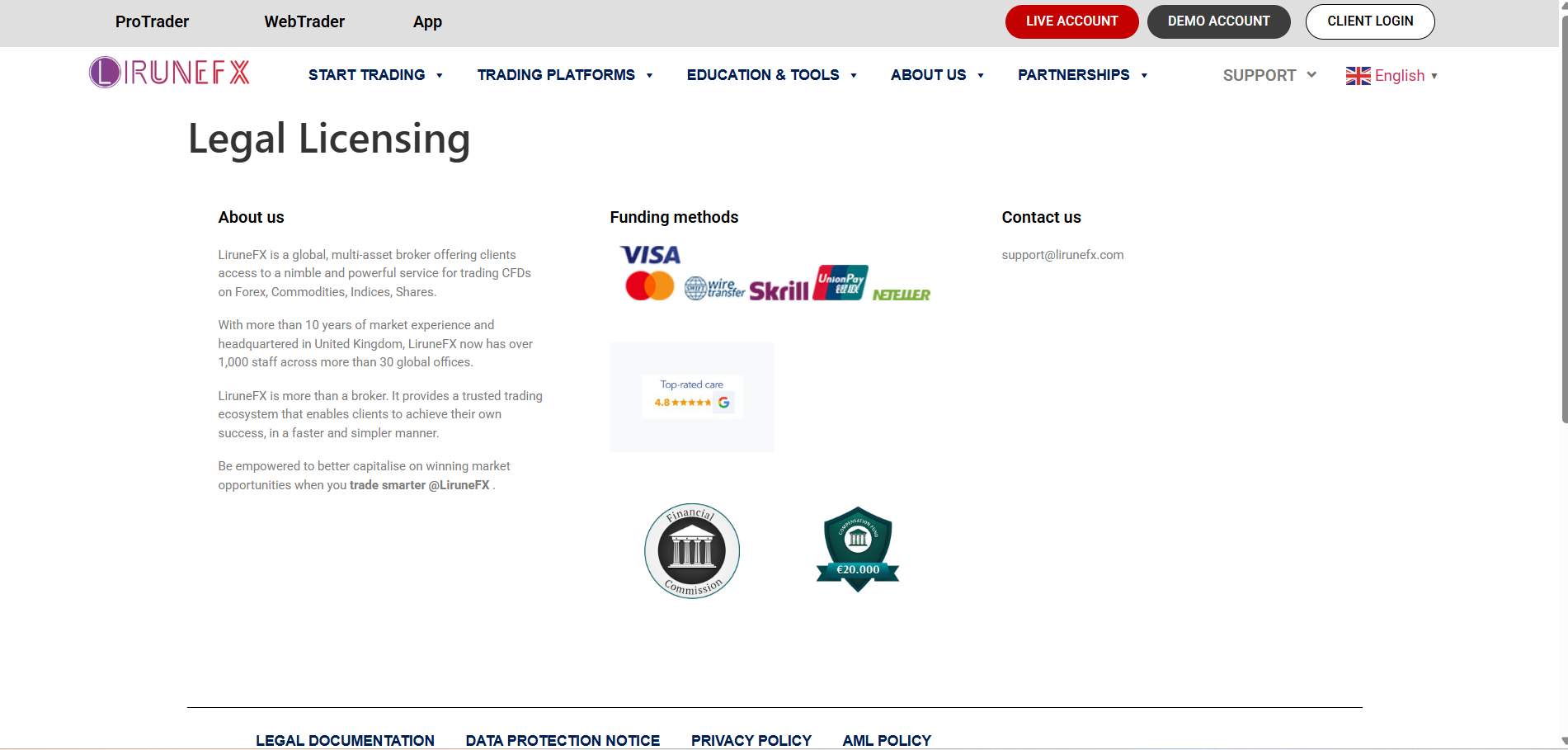The width and height of the screenshot is (1568, 750).
Task: Click the Live Account button
Action: (x=1071, y=21)
